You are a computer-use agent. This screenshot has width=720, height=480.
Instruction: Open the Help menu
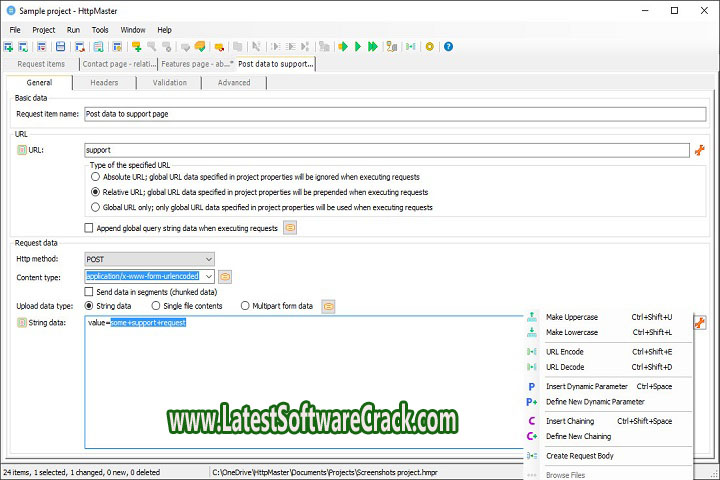coord(164,30)
